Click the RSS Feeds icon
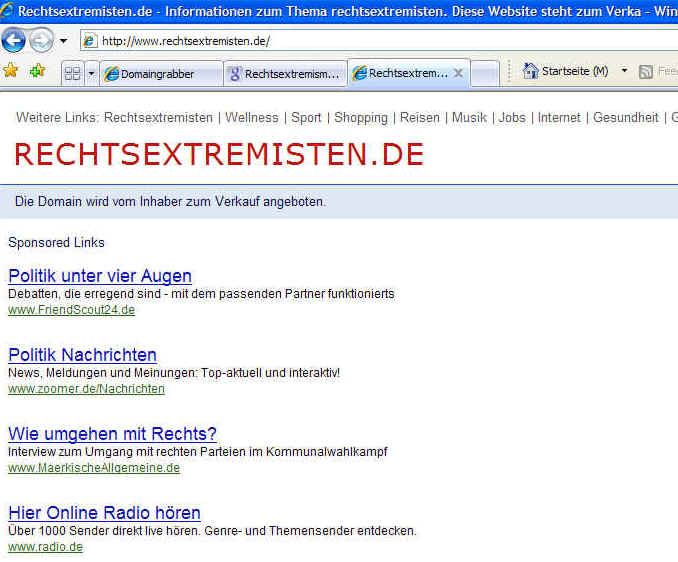 [x=646, y=71]
